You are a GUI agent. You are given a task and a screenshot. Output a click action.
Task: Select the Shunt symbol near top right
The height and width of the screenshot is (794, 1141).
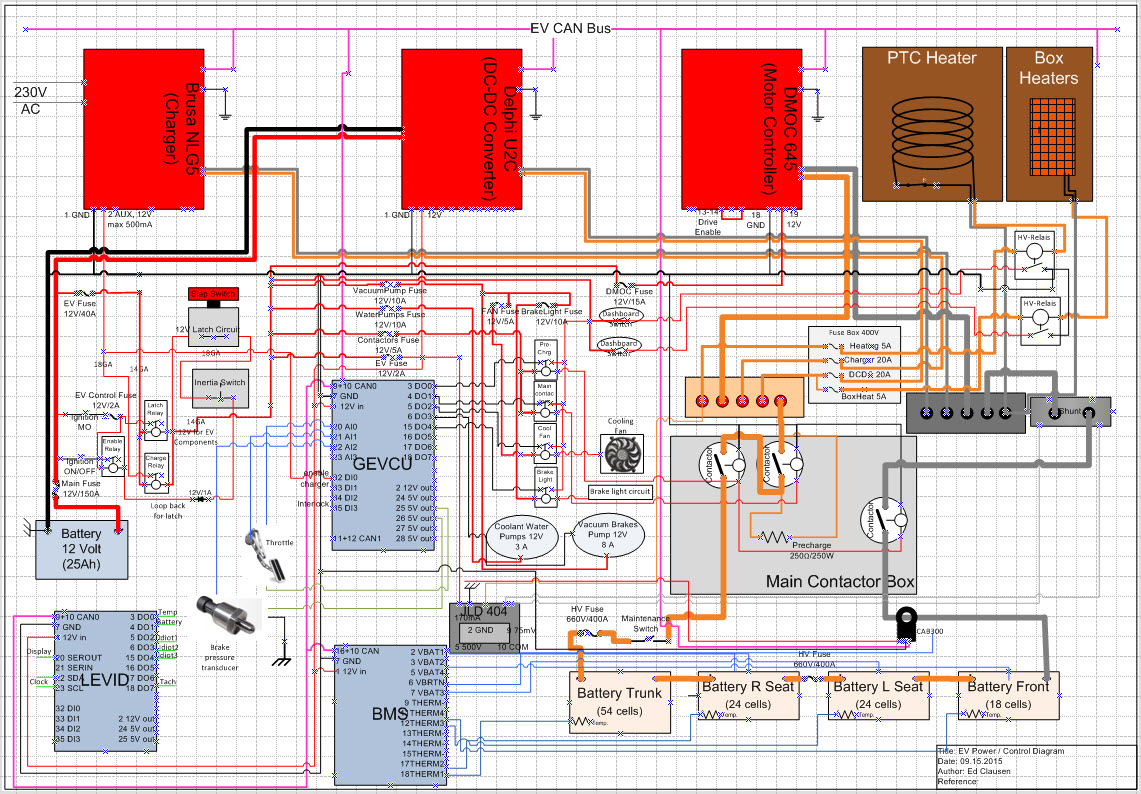(x=1070, y=410)
